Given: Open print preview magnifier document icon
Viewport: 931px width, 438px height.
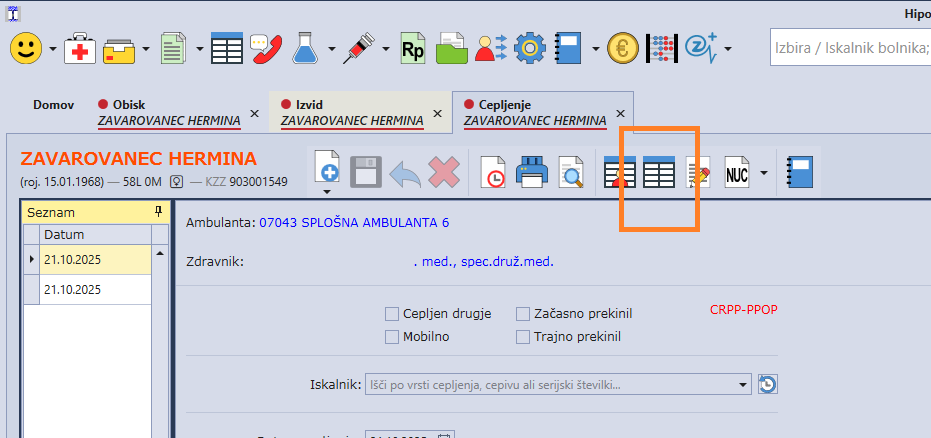Looking at the screenshot, I should [571, 173].
